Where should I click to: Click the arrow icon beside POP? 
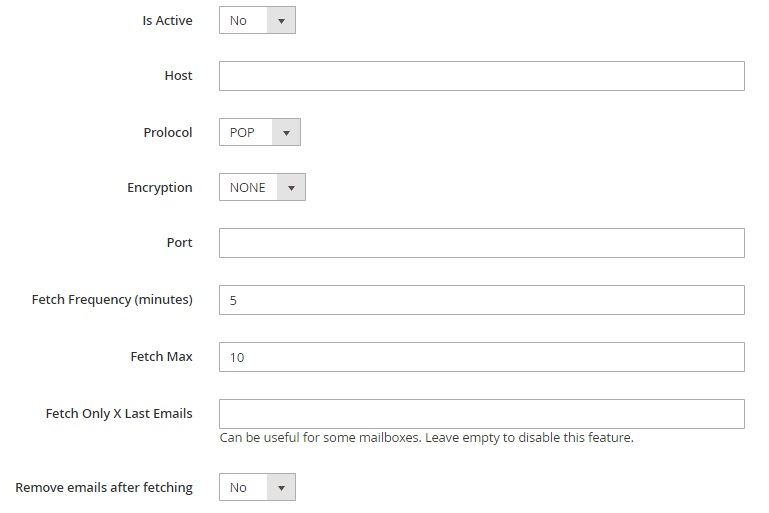(x=286, y=132)
